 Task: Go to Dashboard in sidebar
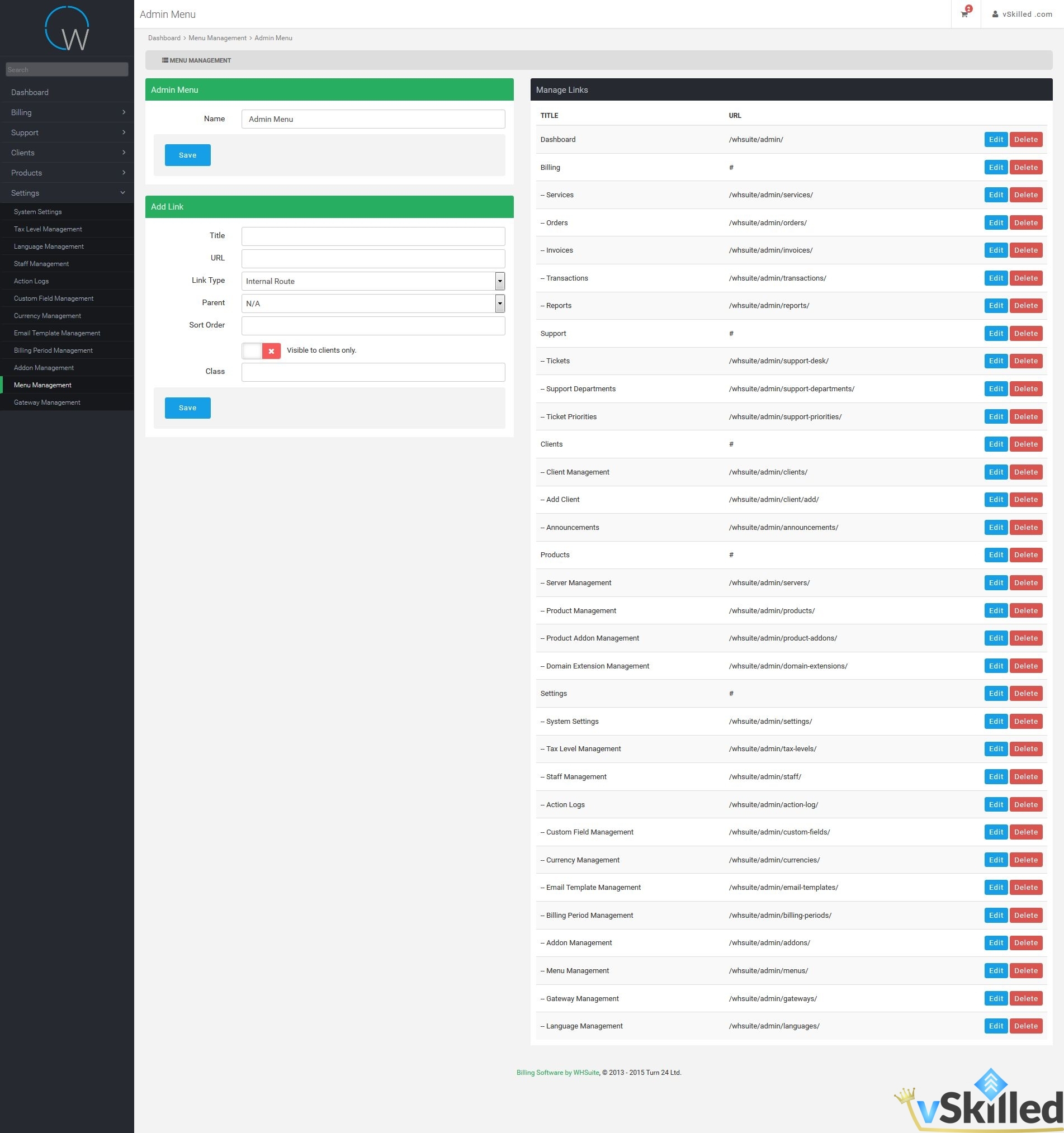click(67, 92)
